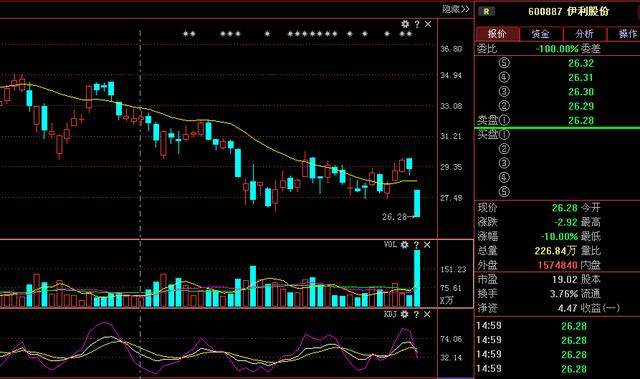640x379 pixels.
Task: Close the KDJ indicator panel
Action: coord(427,315)
